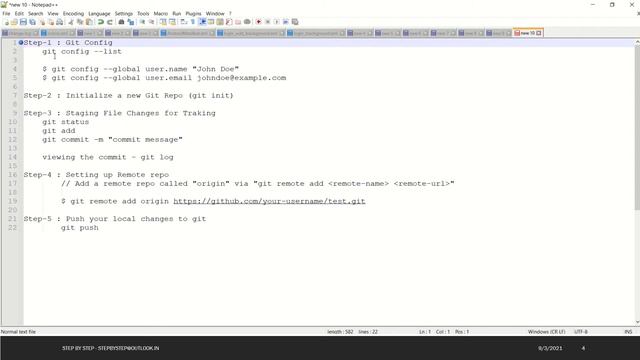Click the Stop macro recording icon

[x=268, y=22]
